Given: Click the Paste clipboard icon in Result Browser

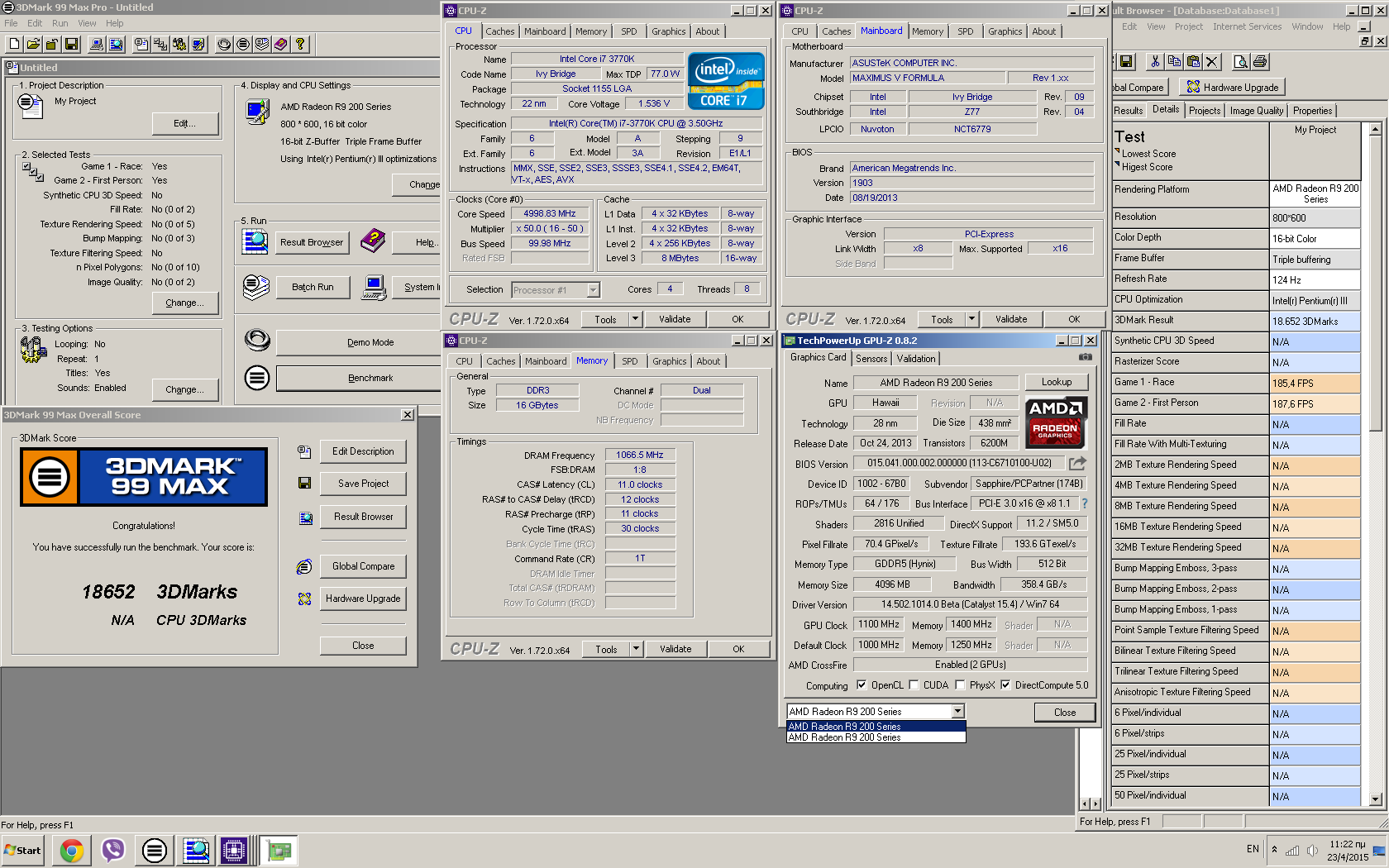Looking at the screenshot, I should (1193, 61).
